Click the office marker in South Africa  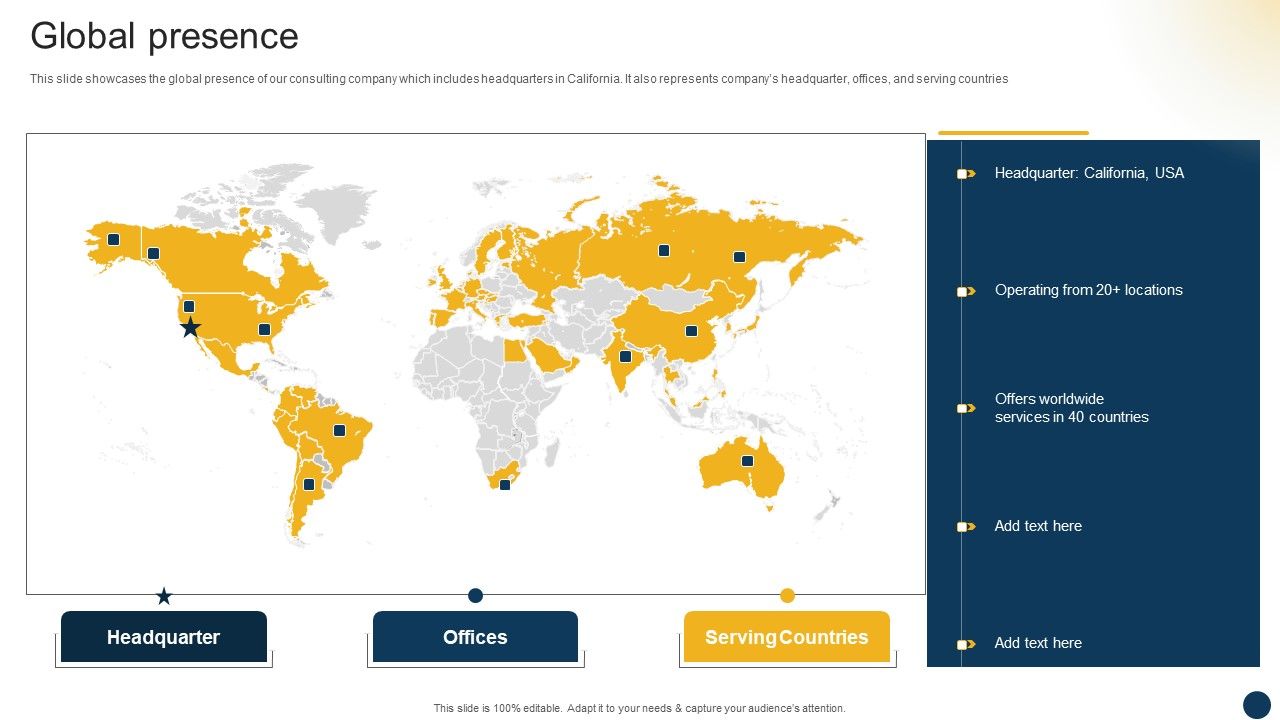pos(505,485)
